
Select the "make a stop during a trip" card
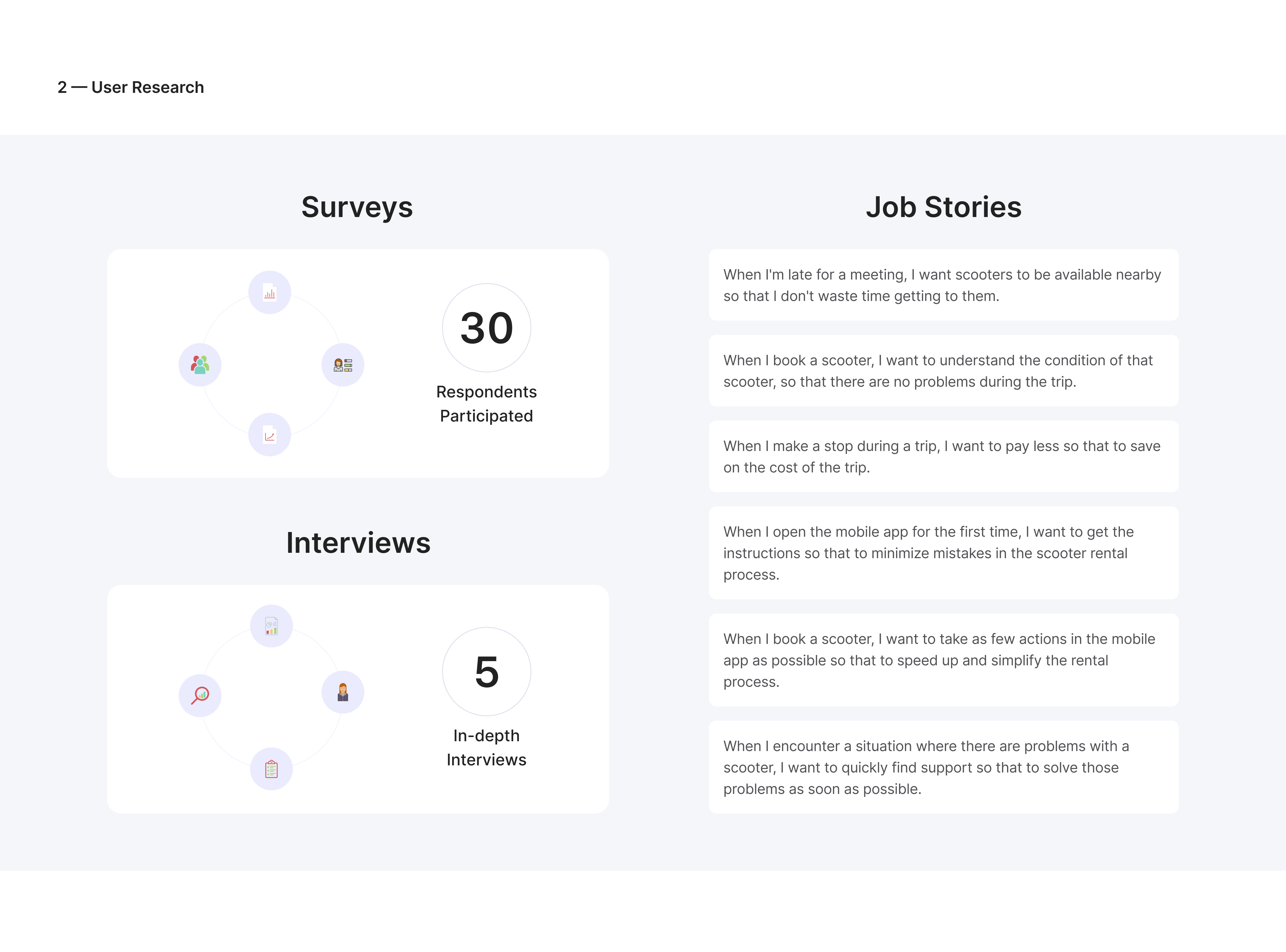coord(943,456)
